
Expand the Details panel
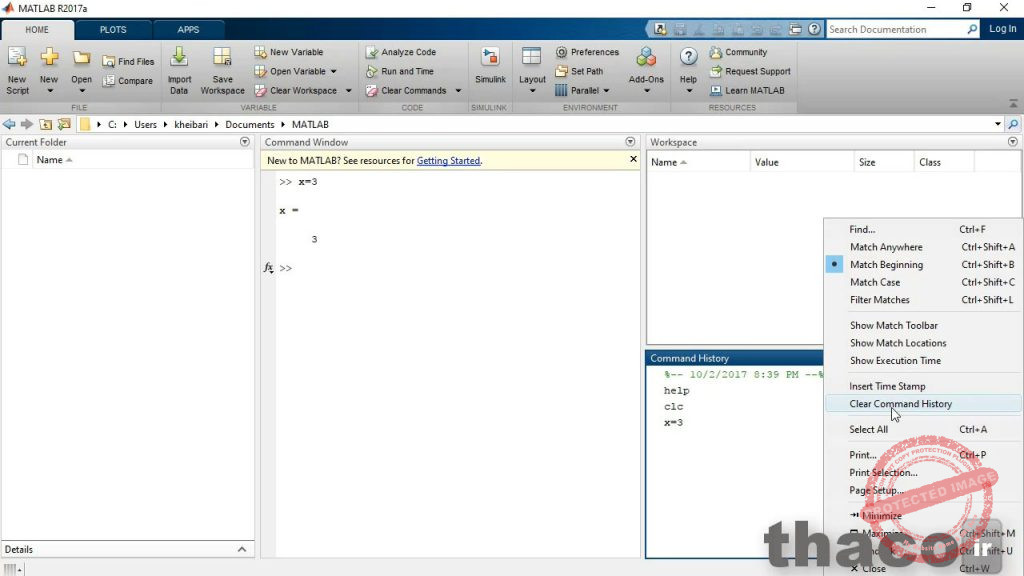pos(242,549)
